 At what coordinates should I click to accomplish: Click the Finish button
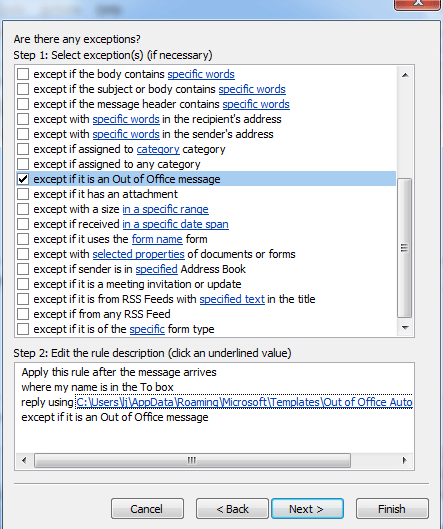tap(392, 509)
